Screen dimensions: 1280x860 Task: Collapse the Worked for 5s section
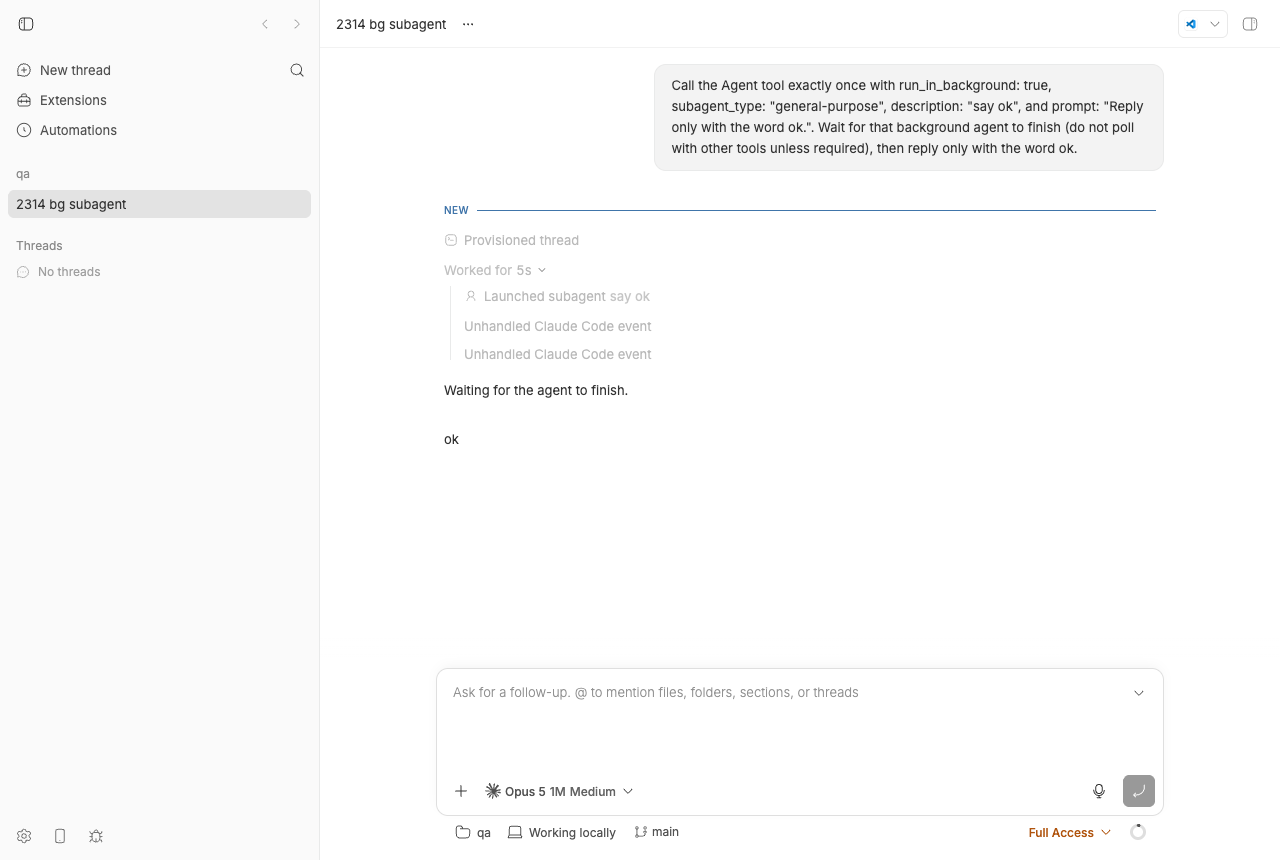[x=495, y=270]
